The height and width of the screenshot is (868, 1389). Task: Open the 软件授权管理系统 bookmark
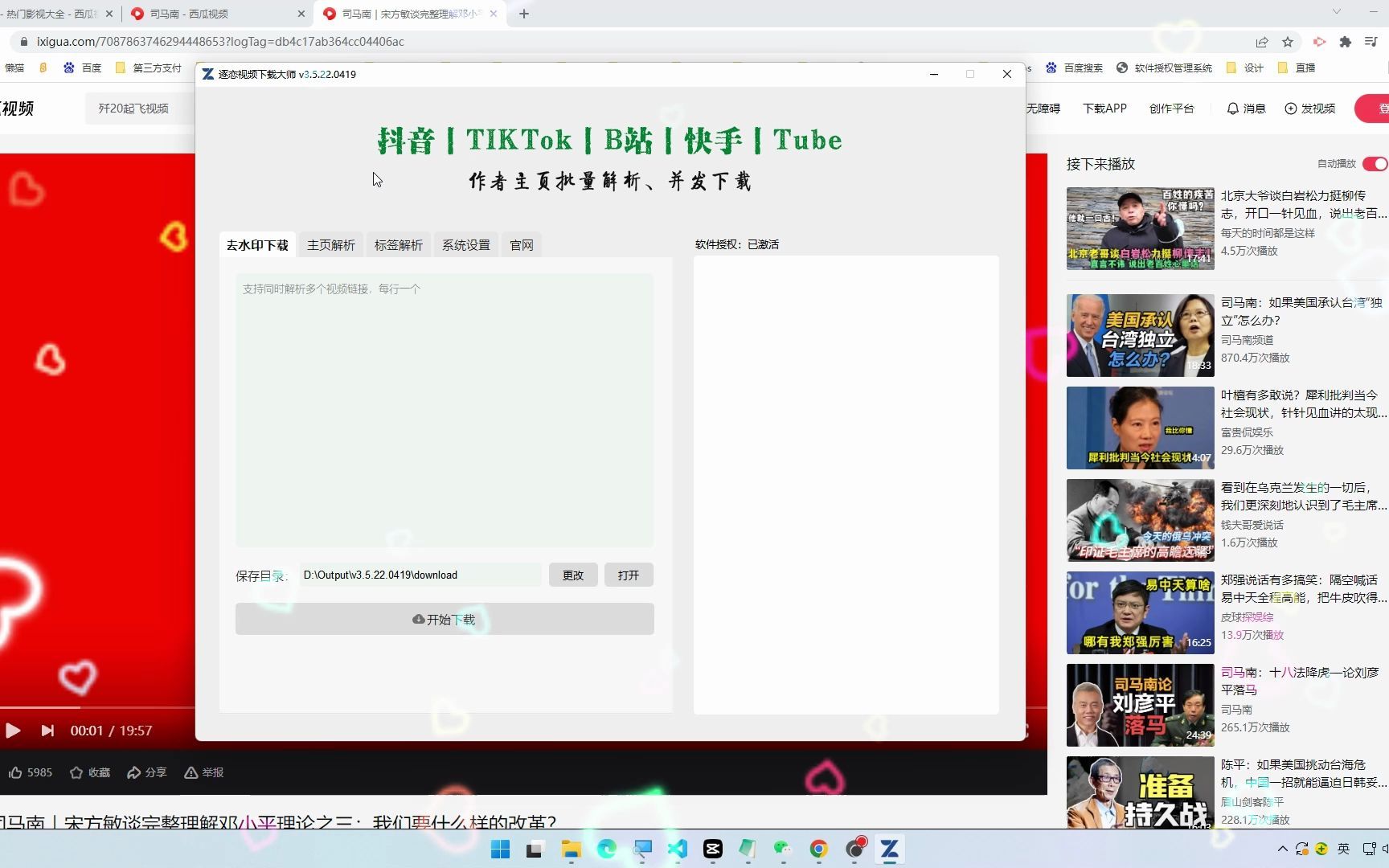pyautogui.click(x=1164, y=68)
